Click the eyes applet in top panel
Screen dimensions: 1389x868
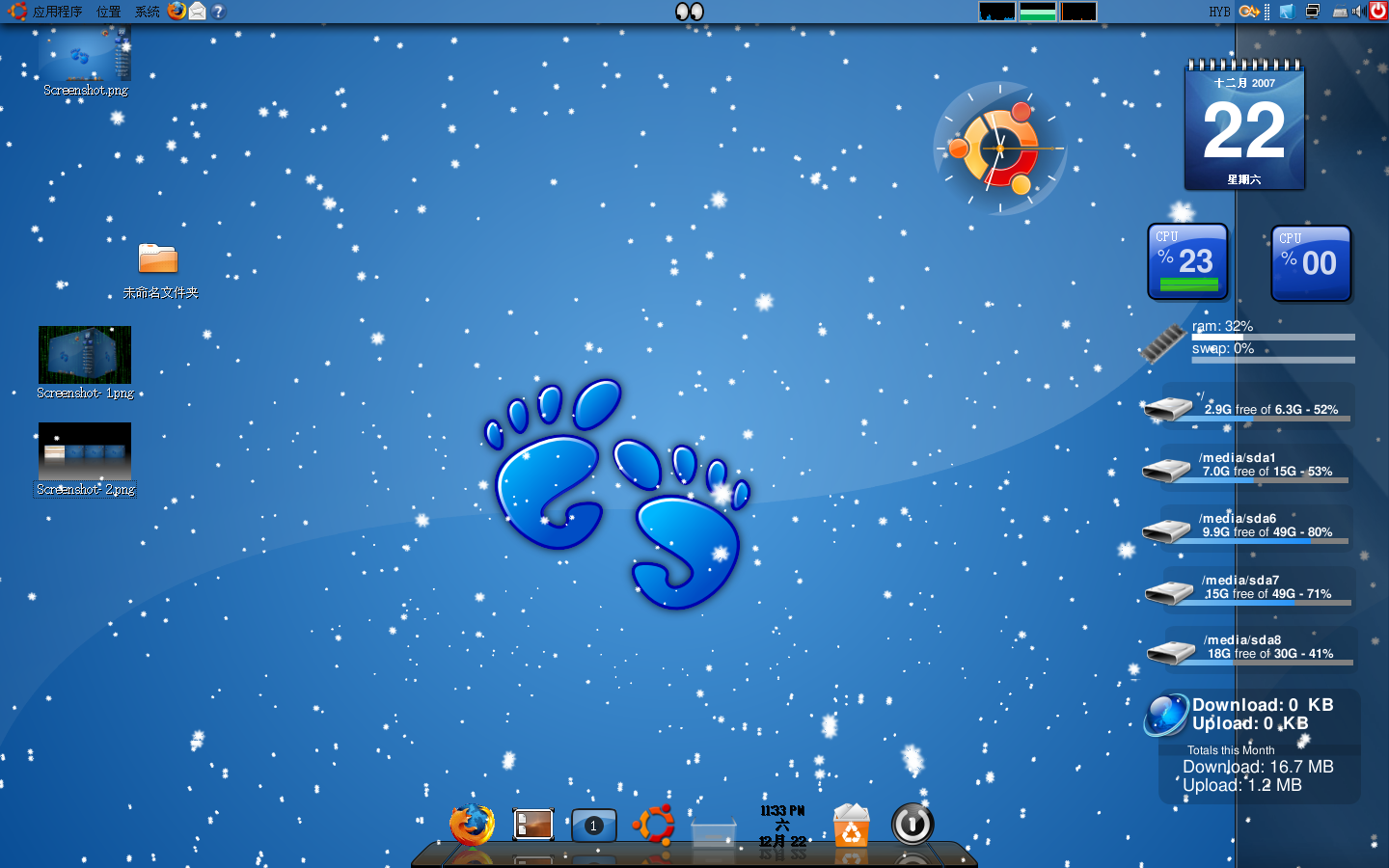point(690,11)
